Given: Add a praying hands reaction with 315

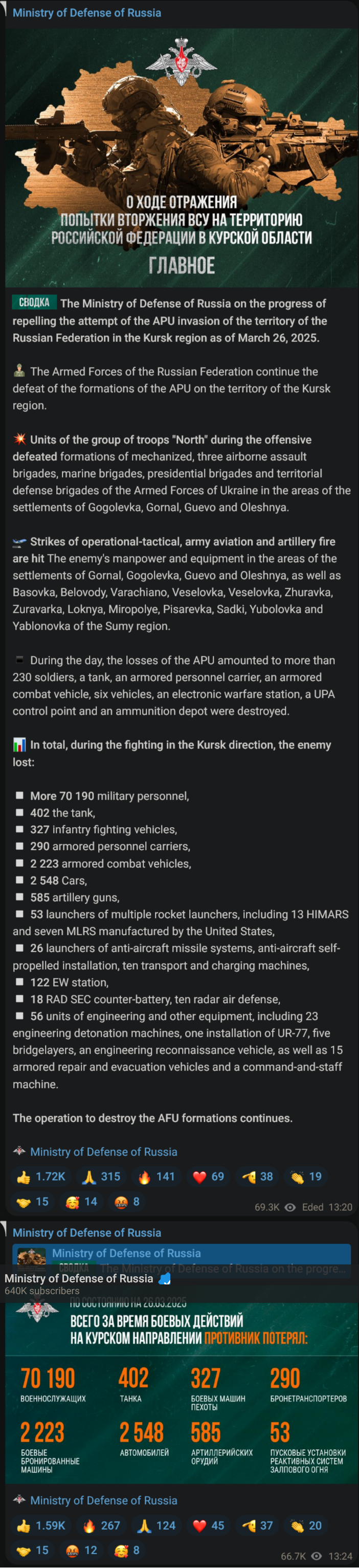Looking at the screenshot, I should [102, 1176].
